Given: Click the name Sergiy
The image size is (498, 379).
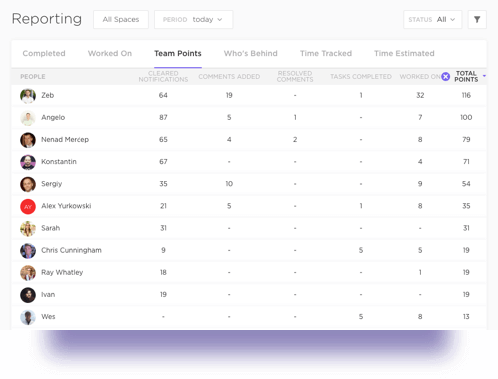Looking at the screenshot, I should coord(52,184).
